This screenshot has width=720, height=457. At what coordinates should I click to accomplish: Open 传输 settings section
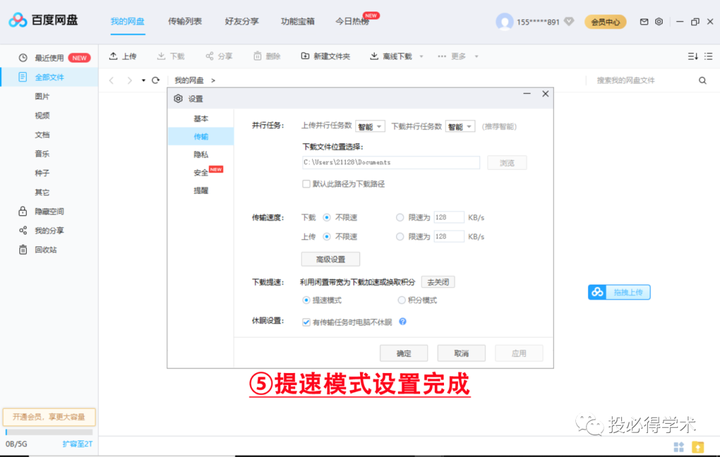(201, 136)
